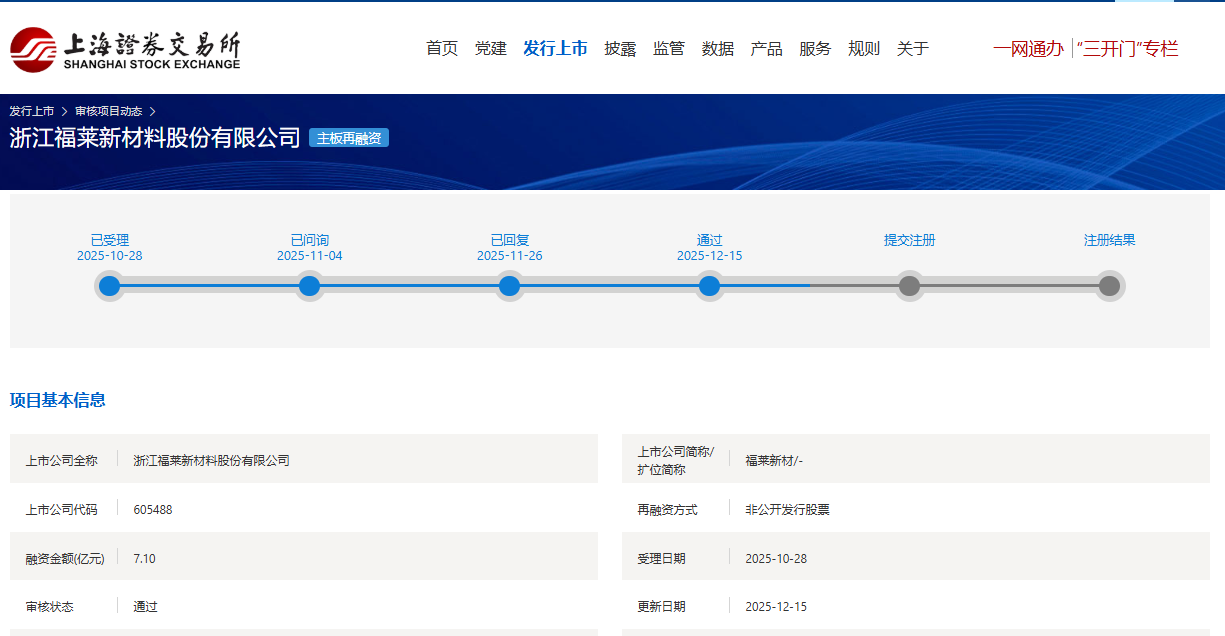The height and width of the screenshot is (636, 1225).
Task: Click the 通过 2025-12-15 stage label
Action: point(710,248)
